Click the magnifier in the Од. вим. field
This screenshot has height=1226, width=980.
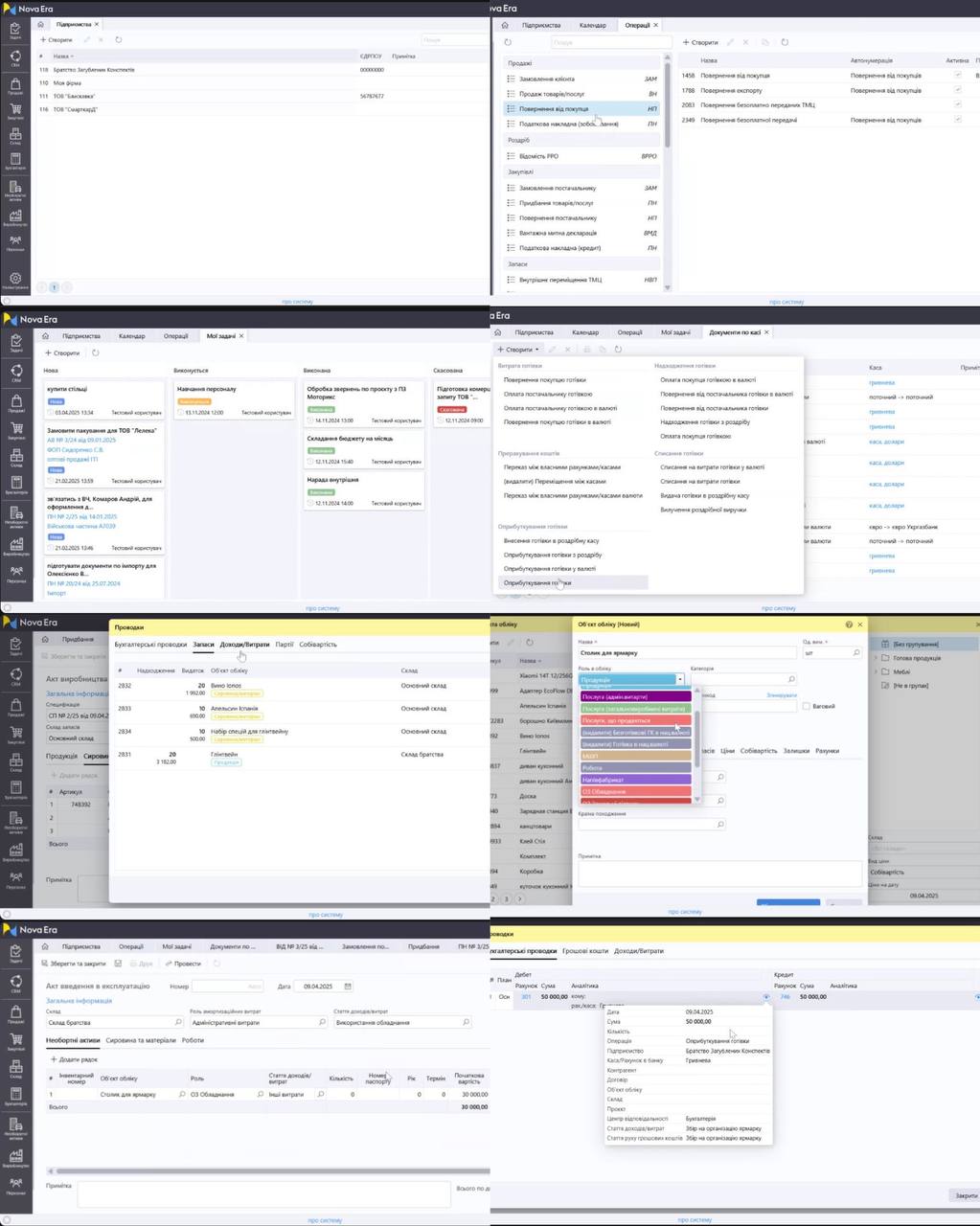pos(855,653)
